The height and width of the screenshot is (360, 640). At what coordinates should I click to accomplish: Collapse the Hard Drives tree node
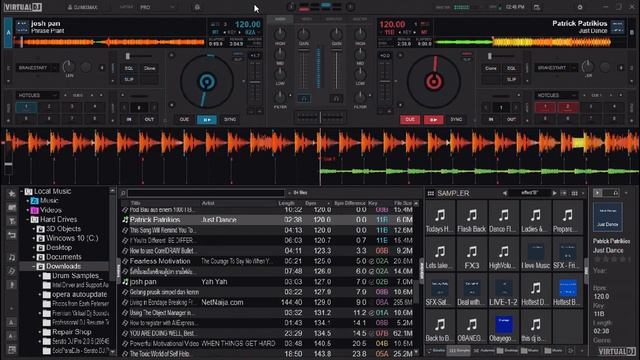[28, 220]
